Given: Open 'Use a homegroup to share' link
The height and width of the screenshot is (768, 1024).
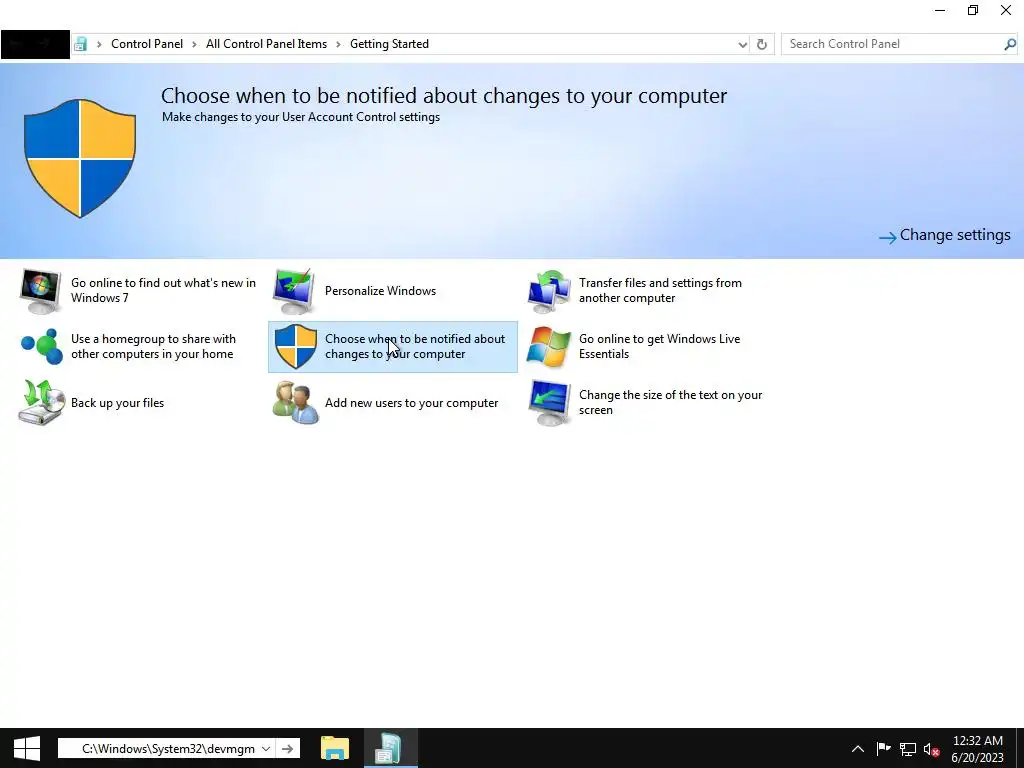Looking at the screenshot, I should pos(153,347).
